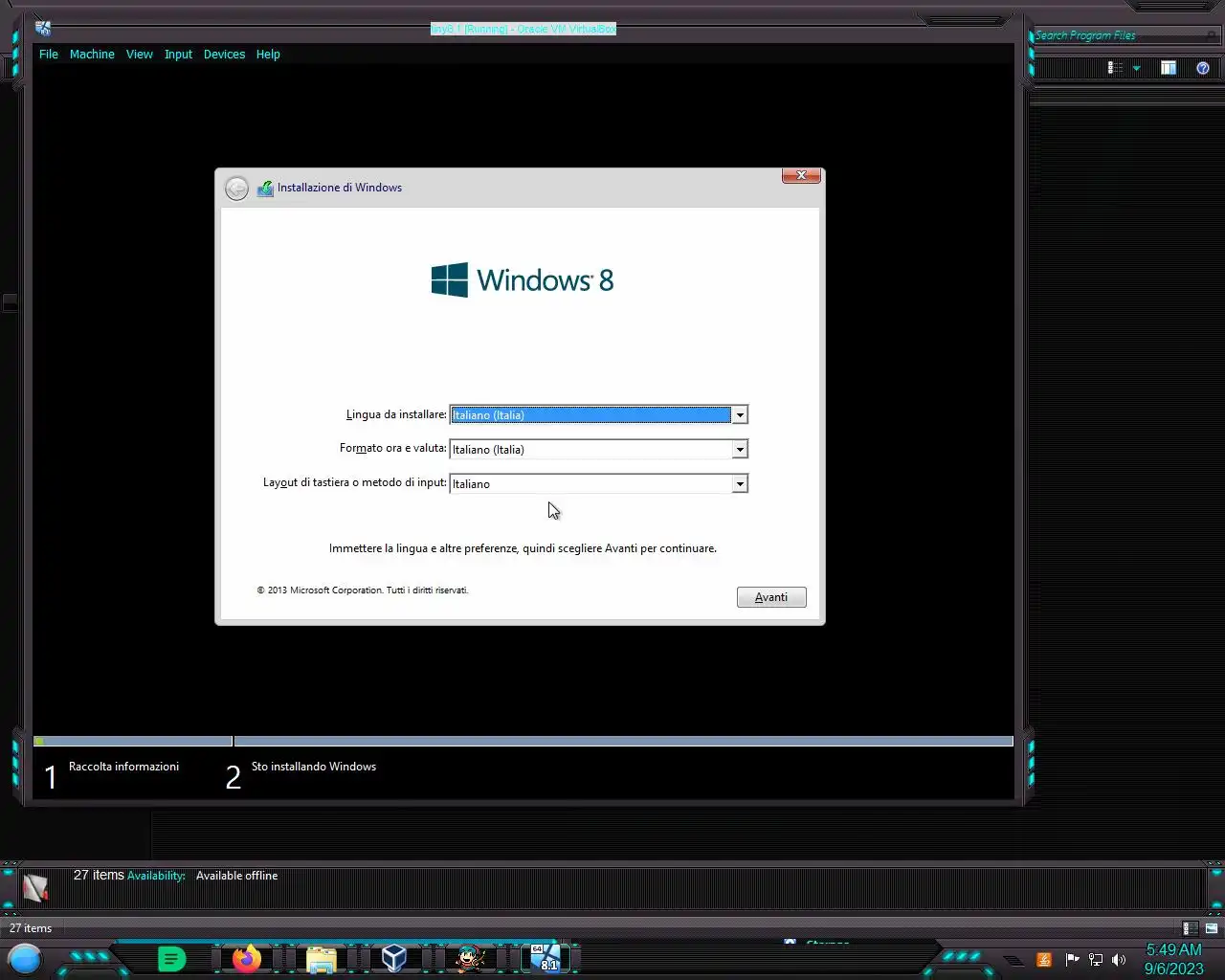Screen dimensions: 1225x980
Task: Click the Explorer change view icon
Action: pos(1115,68)
